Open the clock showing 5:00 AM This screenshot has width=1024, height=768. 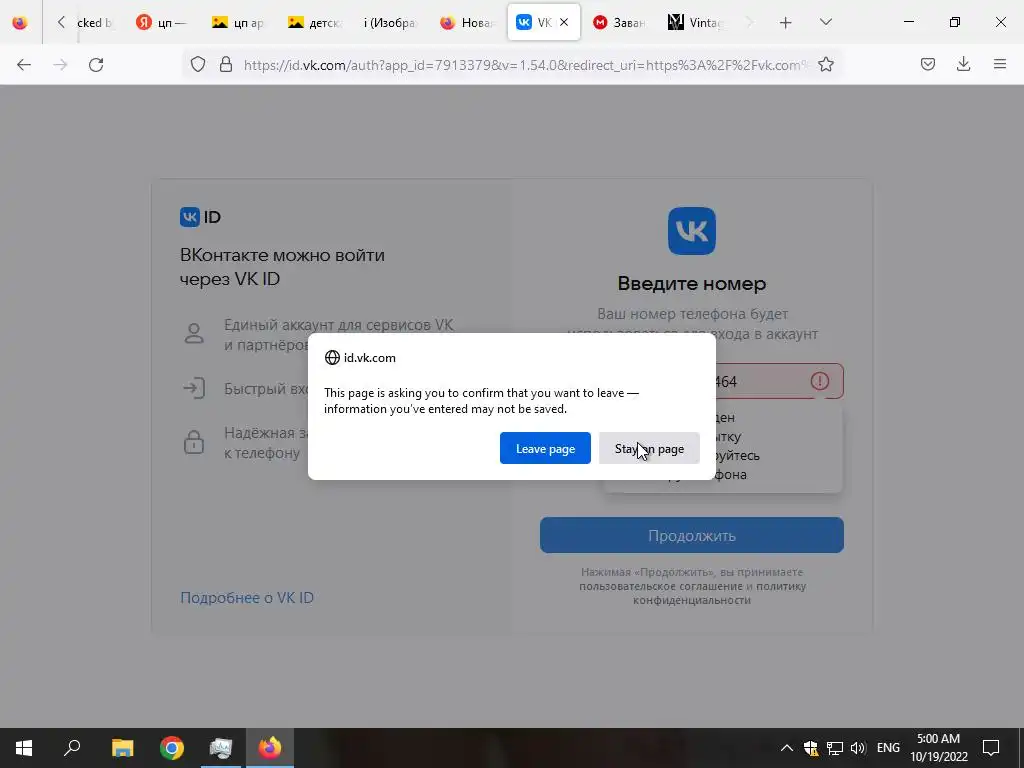pos(938,748)
